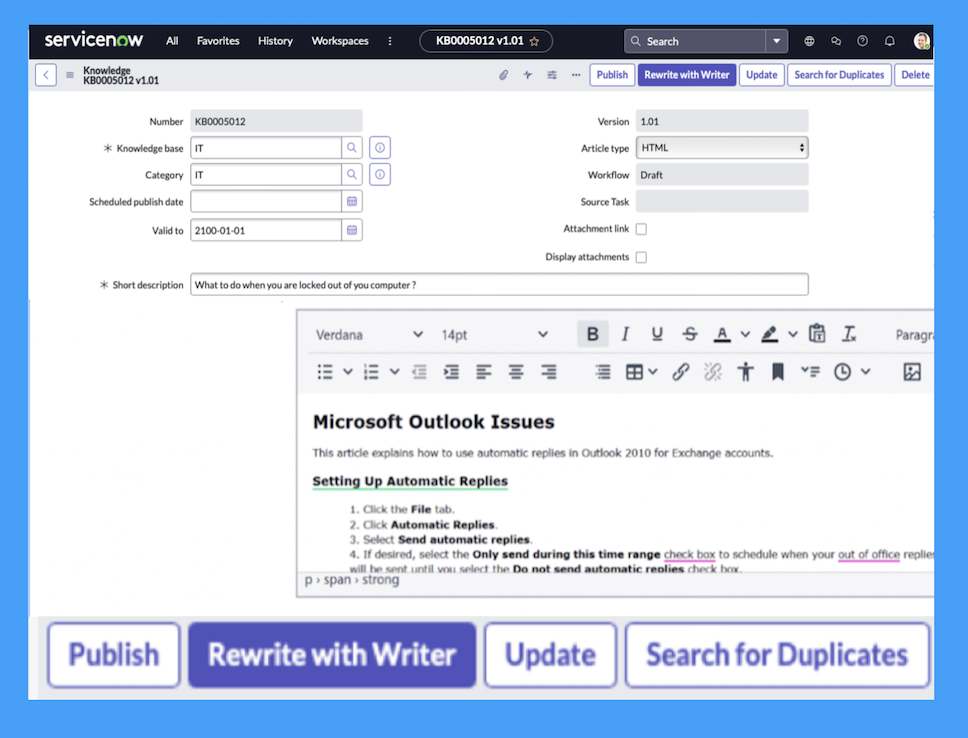The width and height of the screenshot is (968, 738).
Task: Click the notification bell icon
Action: tap(889, 41)
